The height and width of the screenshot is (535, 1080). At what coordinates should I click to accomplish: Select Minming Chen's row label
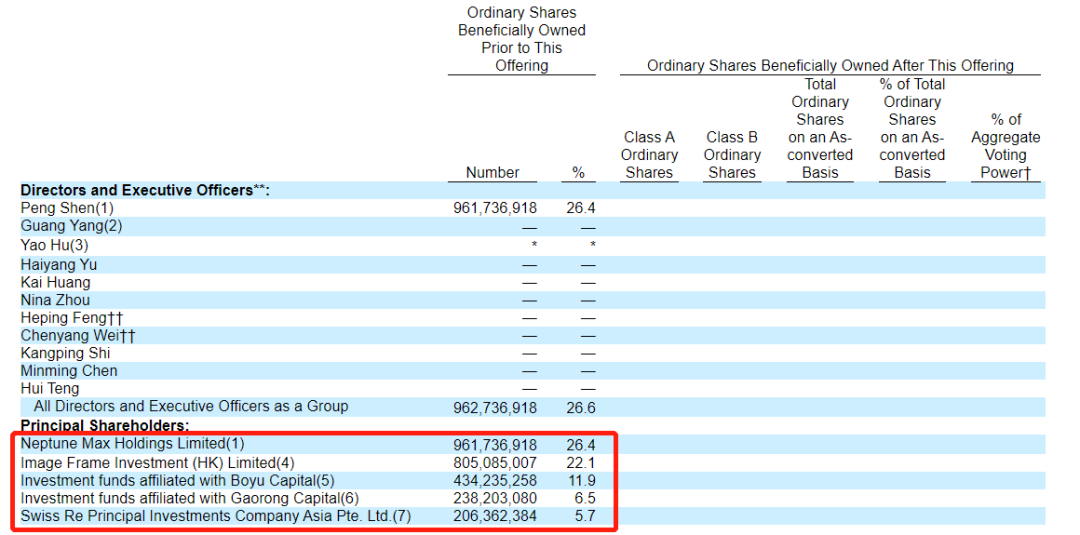click(x=69, y=371)
